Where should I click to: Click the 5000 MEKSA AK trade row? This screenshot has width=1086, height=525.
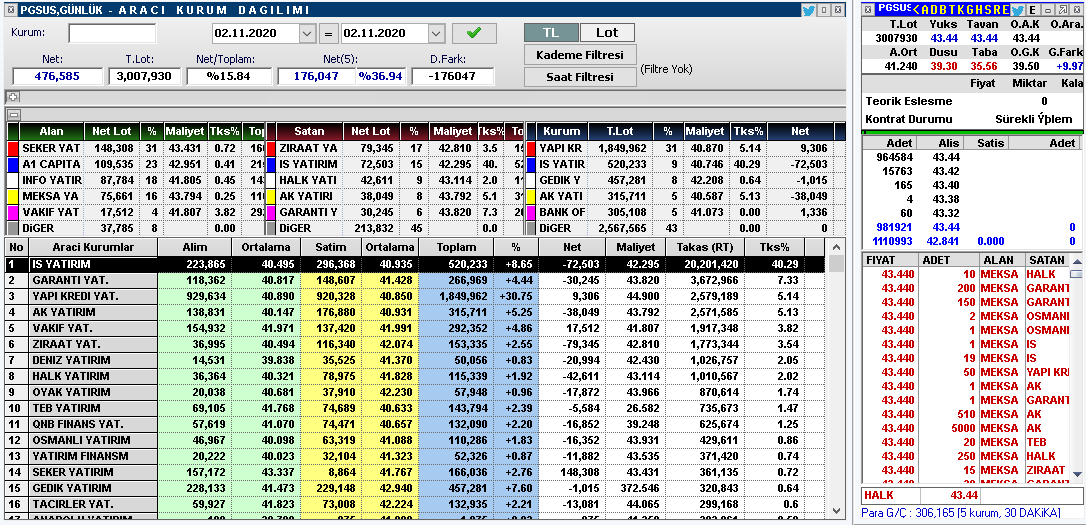tap(965, 428)
